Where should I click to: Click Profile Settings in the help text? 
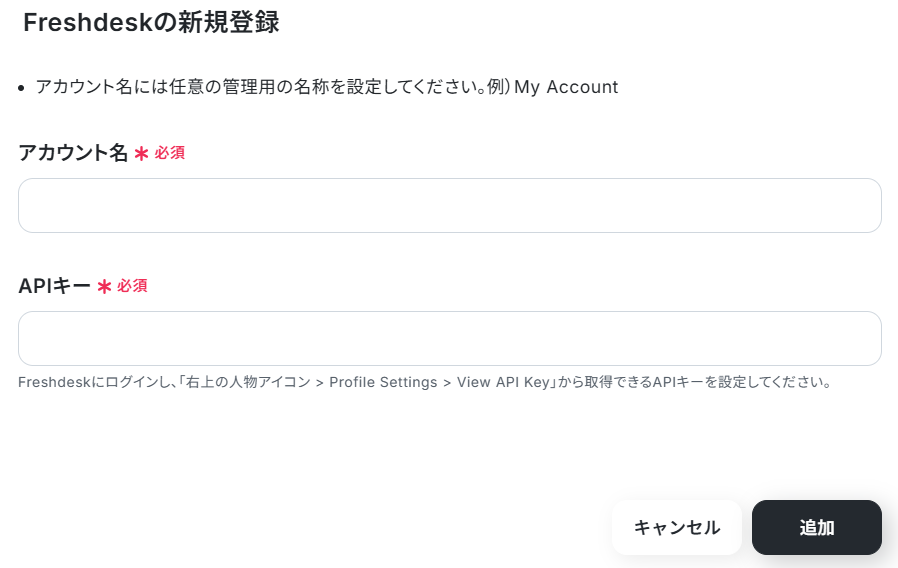[383, 382]
